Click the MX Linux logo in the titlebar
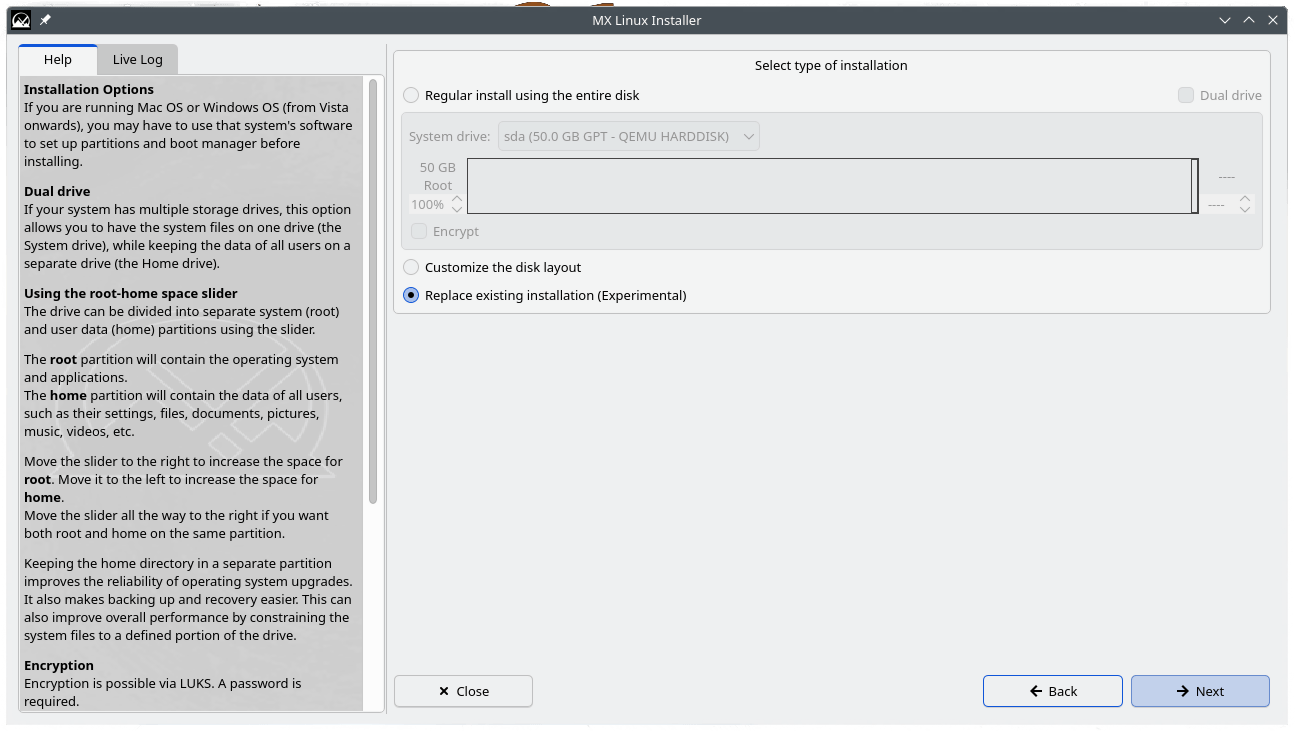 pyautogui.click(x=20, y=20)
